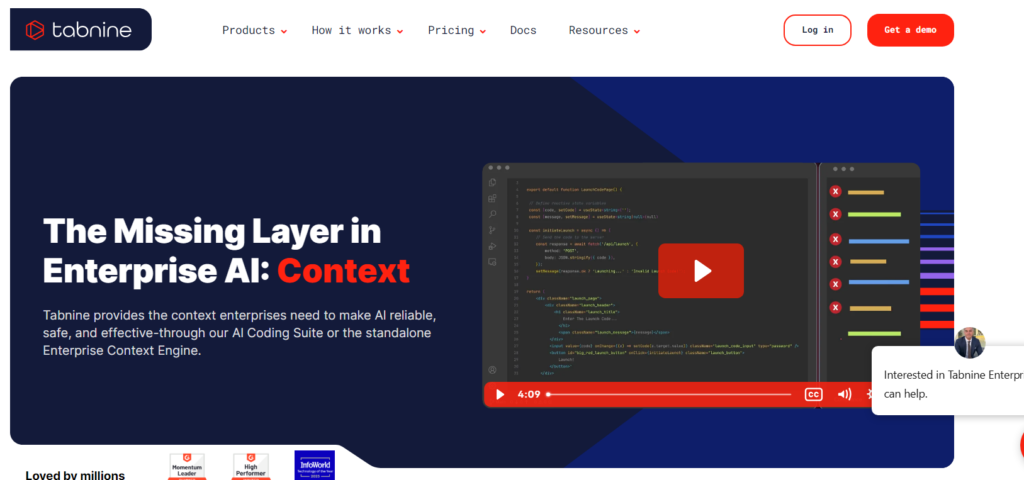Click the G2 High Performer badge
The height and width of the screenshot is (480, 1024).
coord(251,466)
